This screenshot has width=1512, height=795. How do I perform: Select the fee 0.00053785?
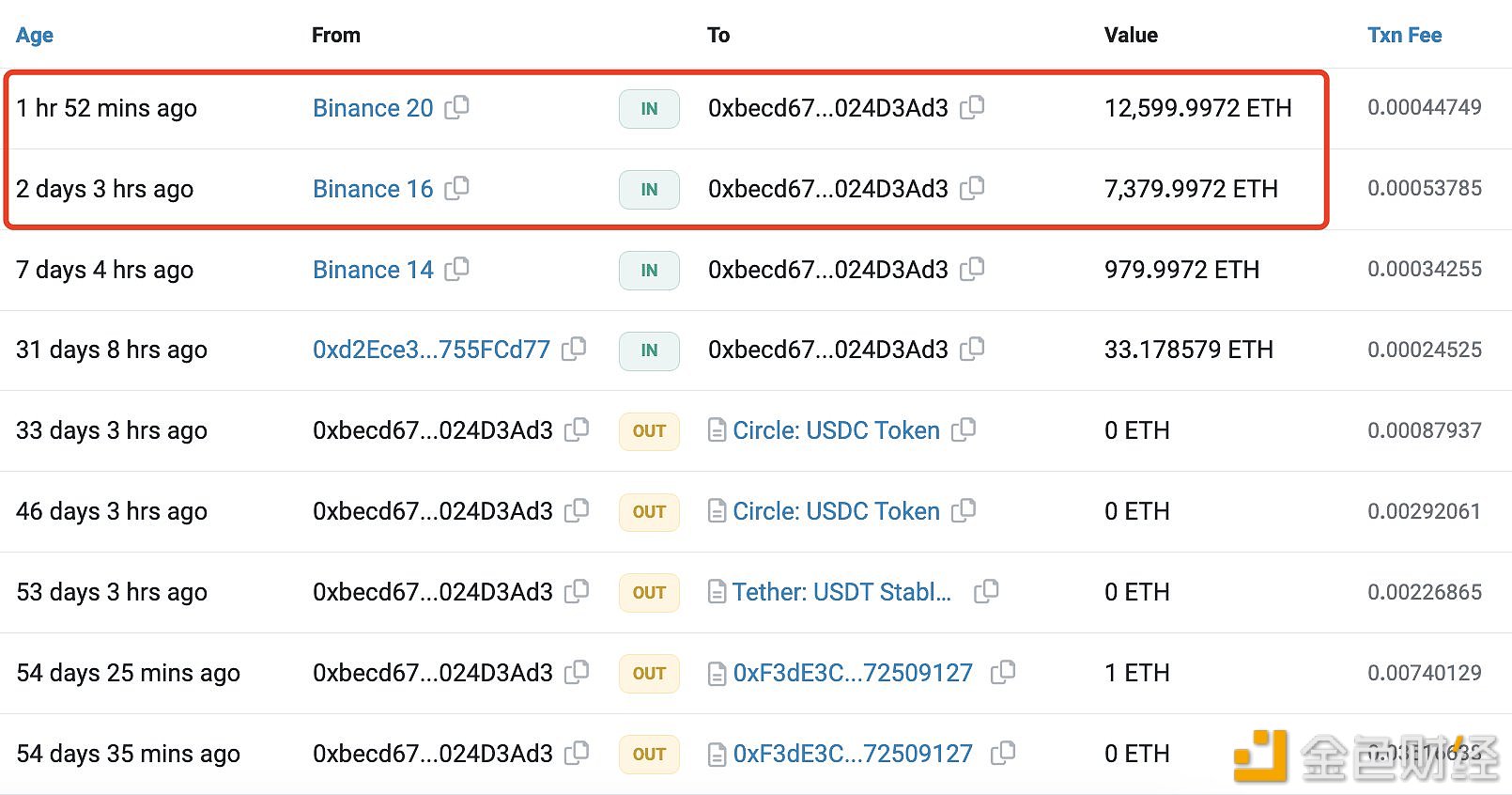tap(1425, 188)
